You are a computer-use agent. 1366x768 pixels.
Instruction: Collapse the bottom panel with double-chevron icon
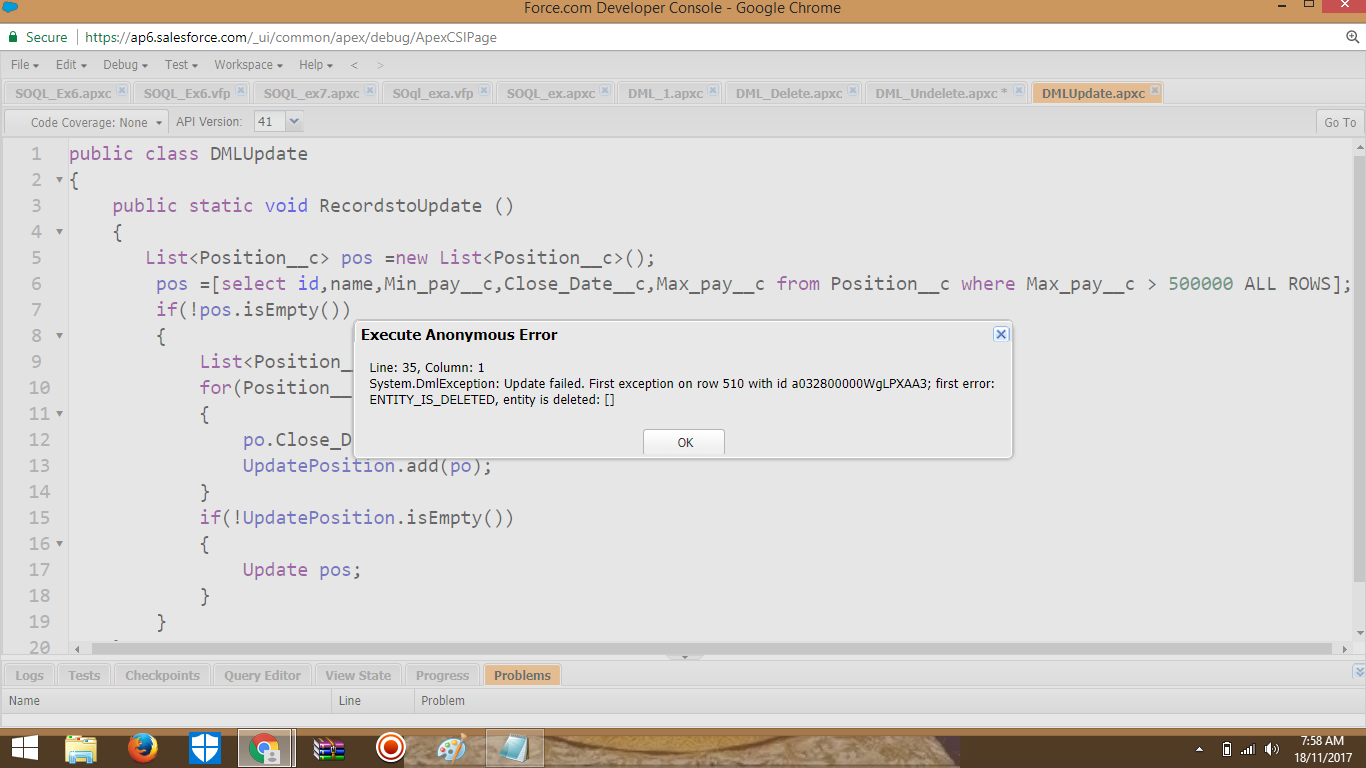(1358, 671)
